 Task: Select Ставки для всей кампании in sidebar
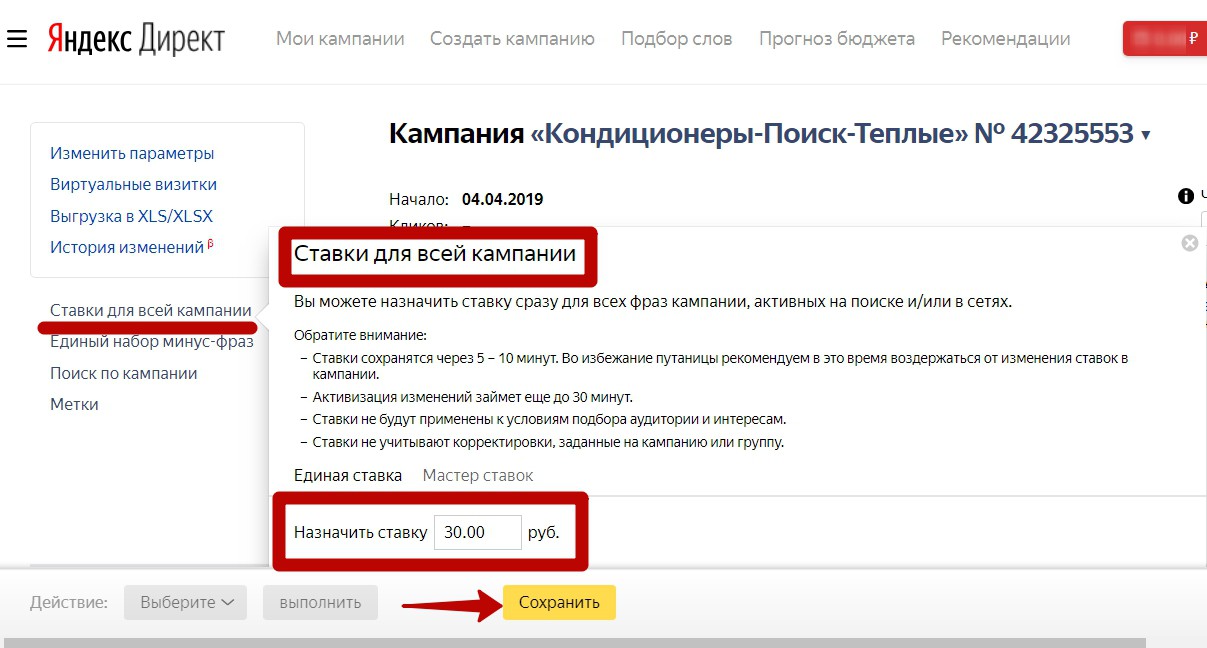(x=151, y=310)
